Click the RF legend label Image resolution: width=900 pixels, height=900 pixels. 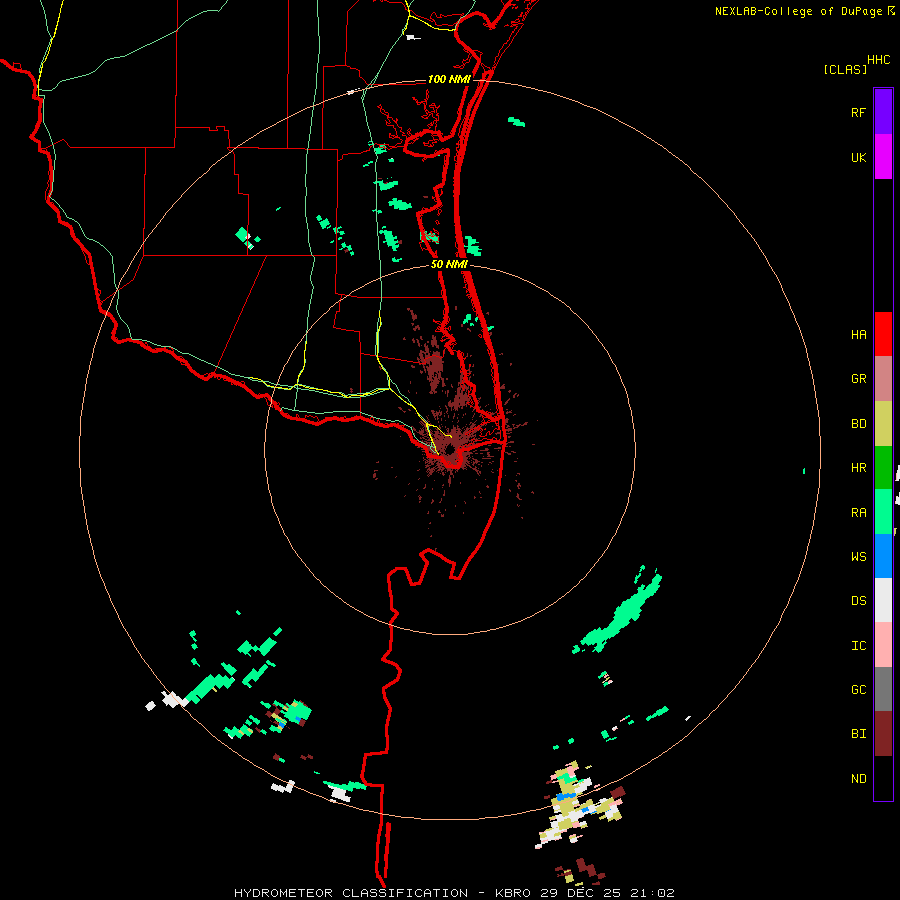858,112
